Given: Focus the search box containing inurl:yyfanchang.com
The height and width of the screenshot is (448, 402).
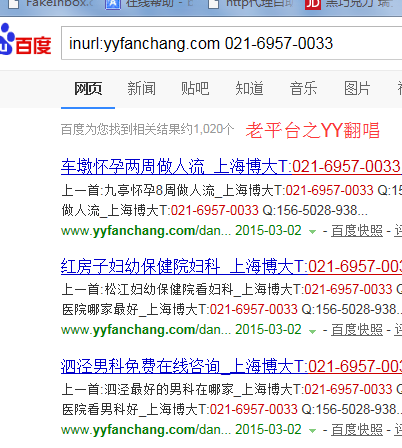Looking at the screenshot, I should (231, 44).
